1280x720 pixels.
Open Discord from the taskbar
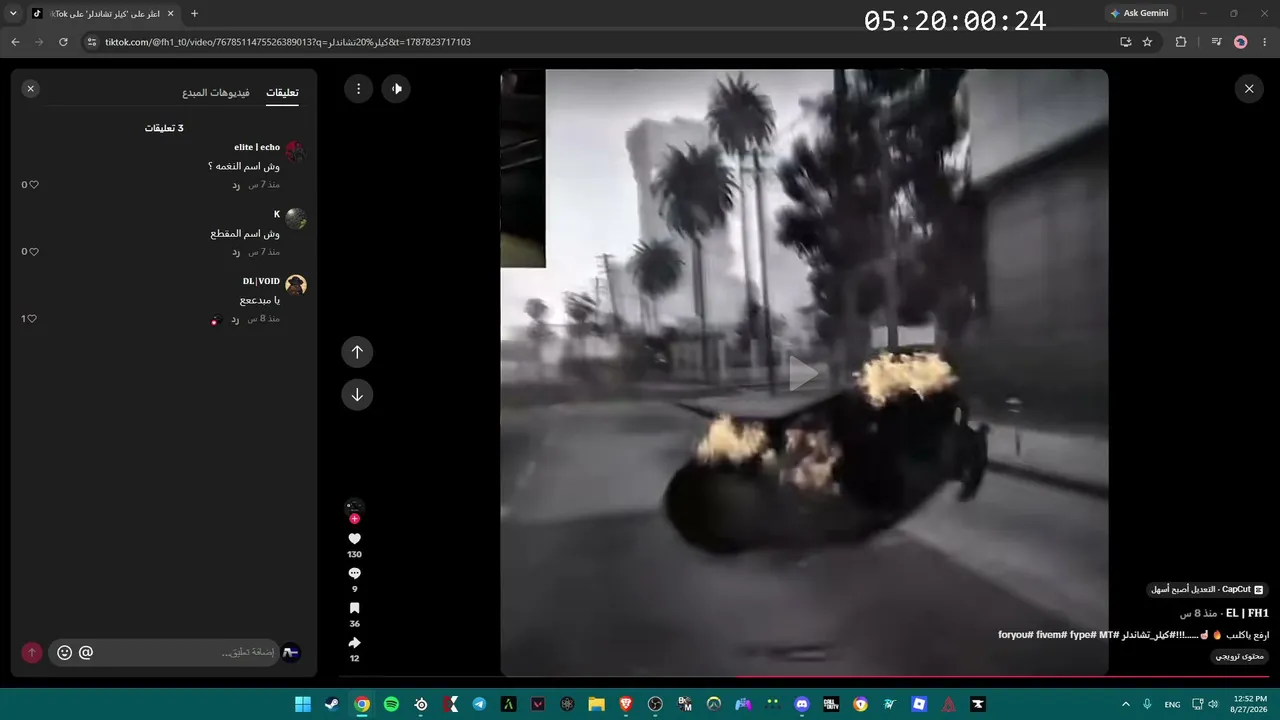tap(801, 704)
